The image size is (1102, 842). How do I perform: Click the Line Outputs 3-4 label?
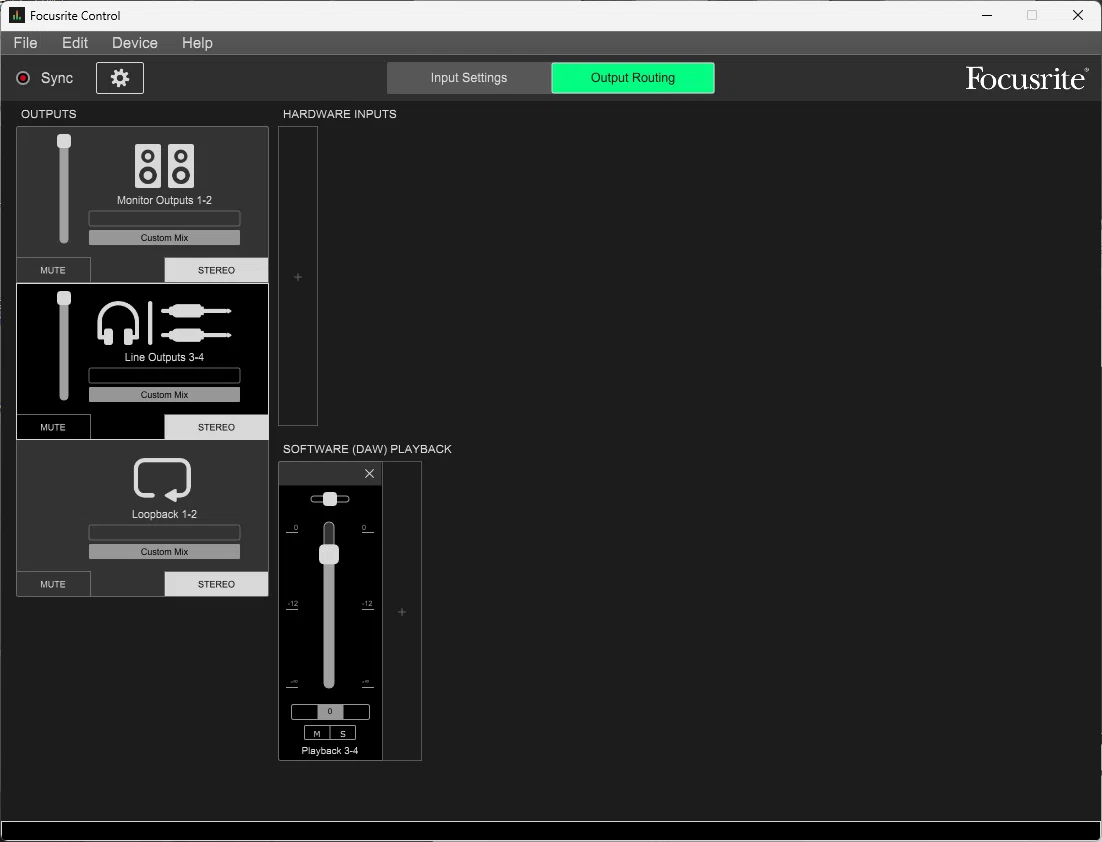click(164, 357)
